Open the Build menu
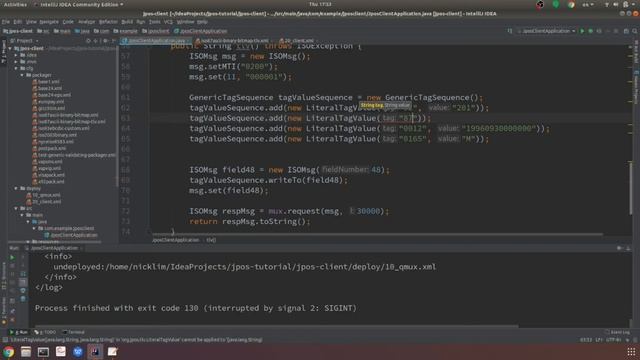Image resolution: width=640 pixels, height=360 pixels. pos(127,22)
